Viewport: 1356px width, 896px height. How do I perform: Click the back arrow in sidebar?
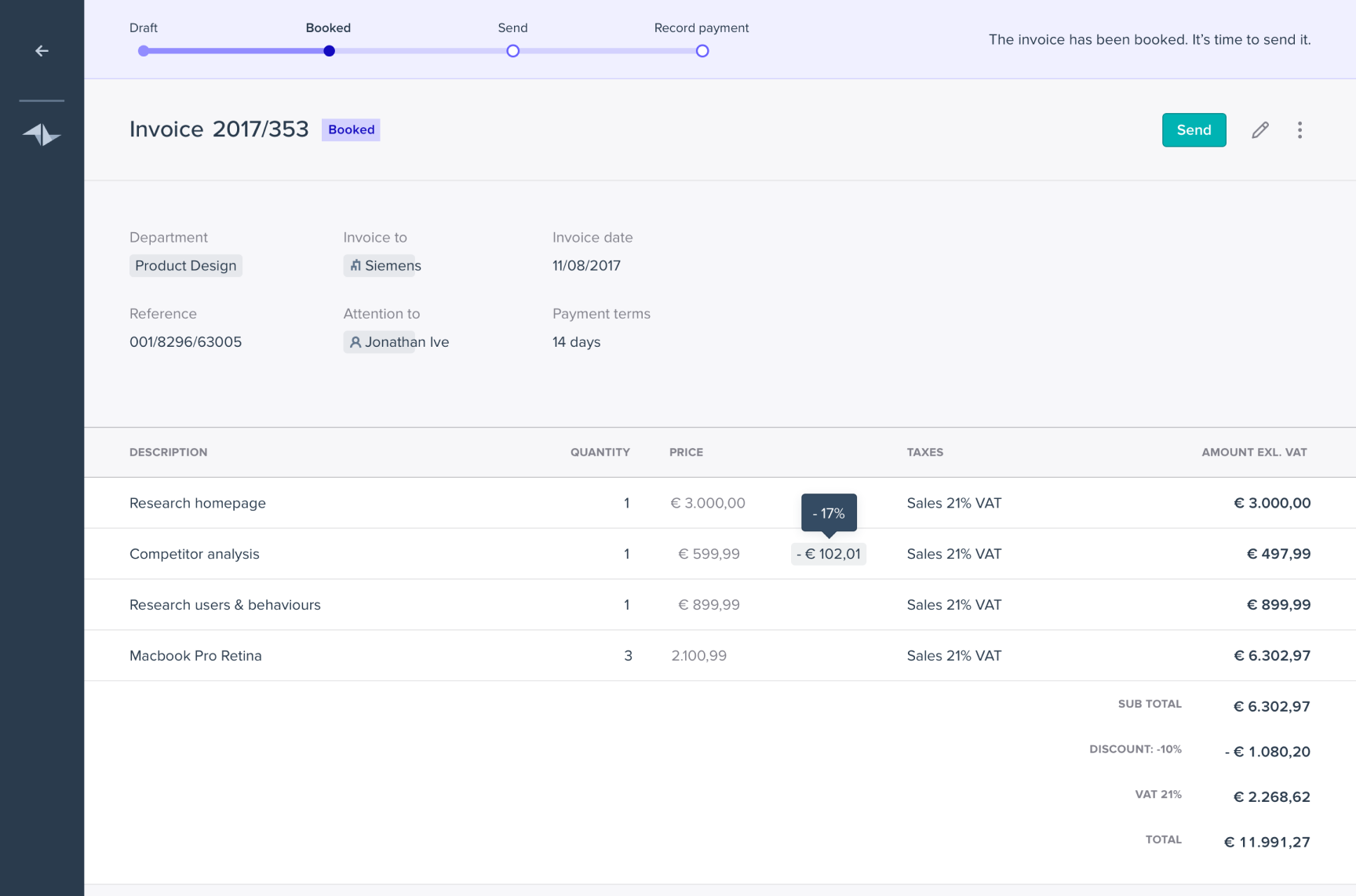[x=42, y=51]
